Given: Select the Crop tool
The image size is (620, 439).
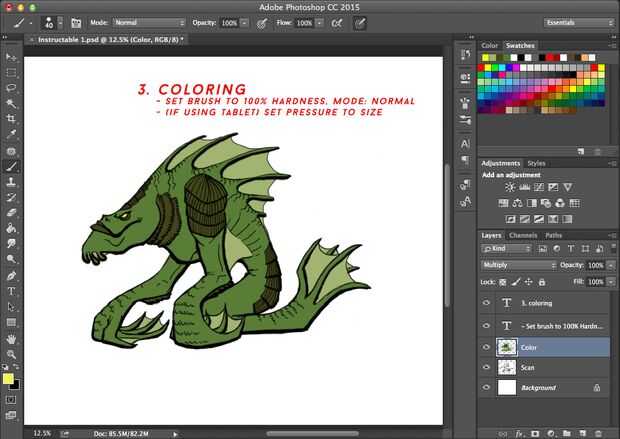Looking at the screenshot, I should 12,118.
